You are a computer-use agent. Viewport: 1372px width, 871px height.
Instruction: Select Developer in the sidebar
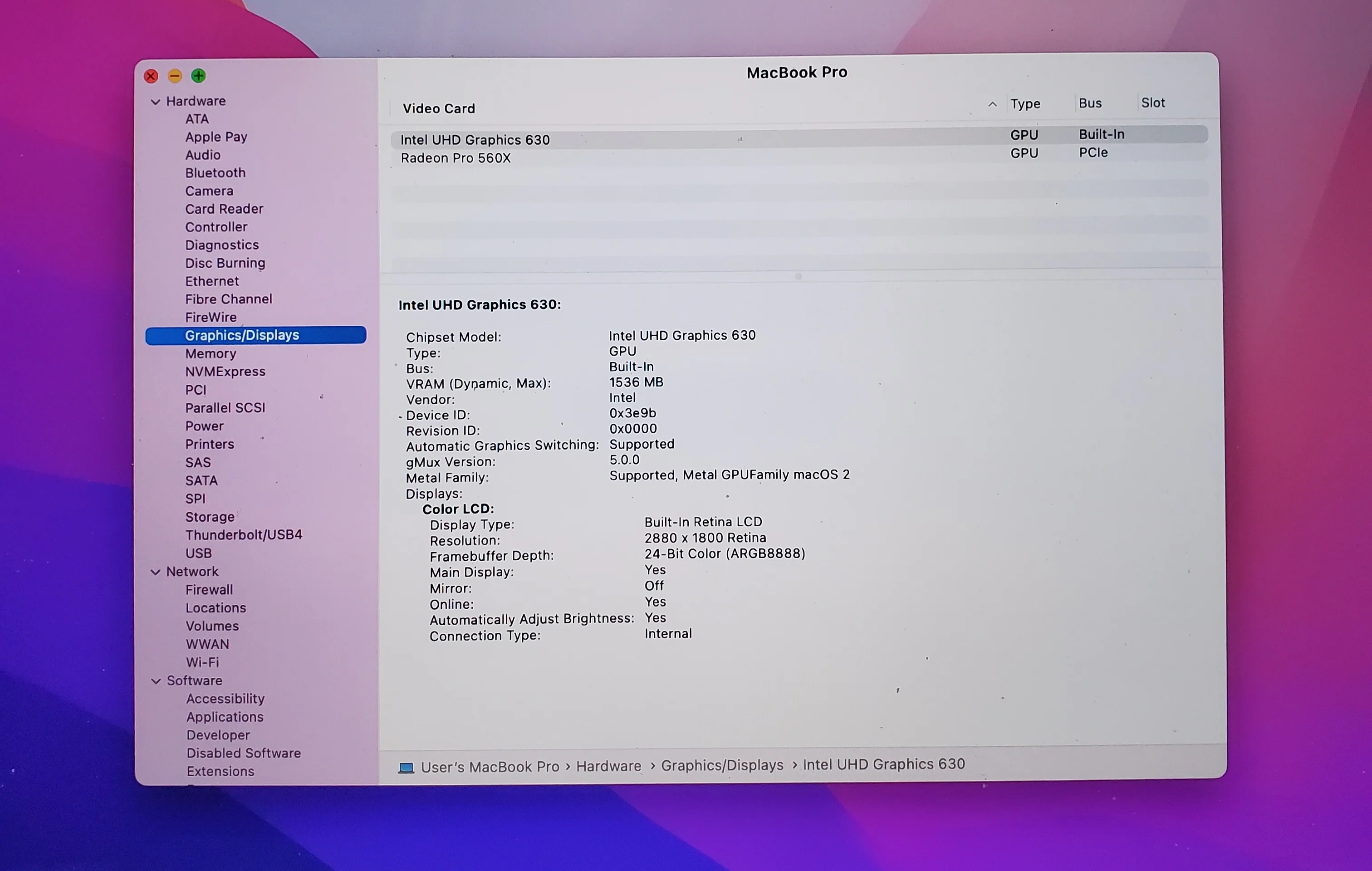click(218, 736)
